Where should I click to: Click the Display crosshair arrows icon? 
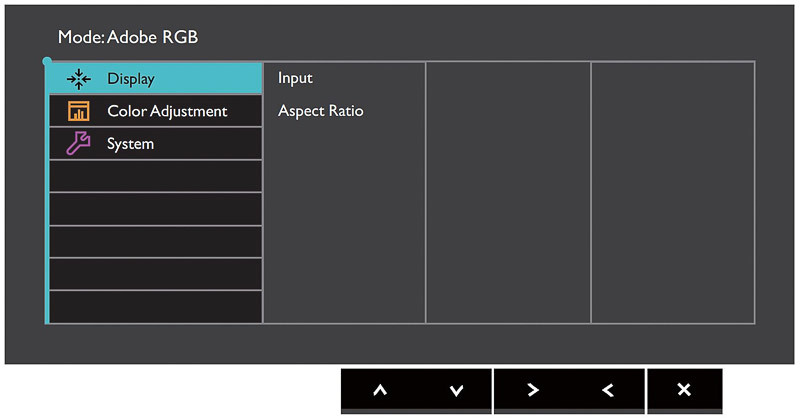click(x=78, y=79)
